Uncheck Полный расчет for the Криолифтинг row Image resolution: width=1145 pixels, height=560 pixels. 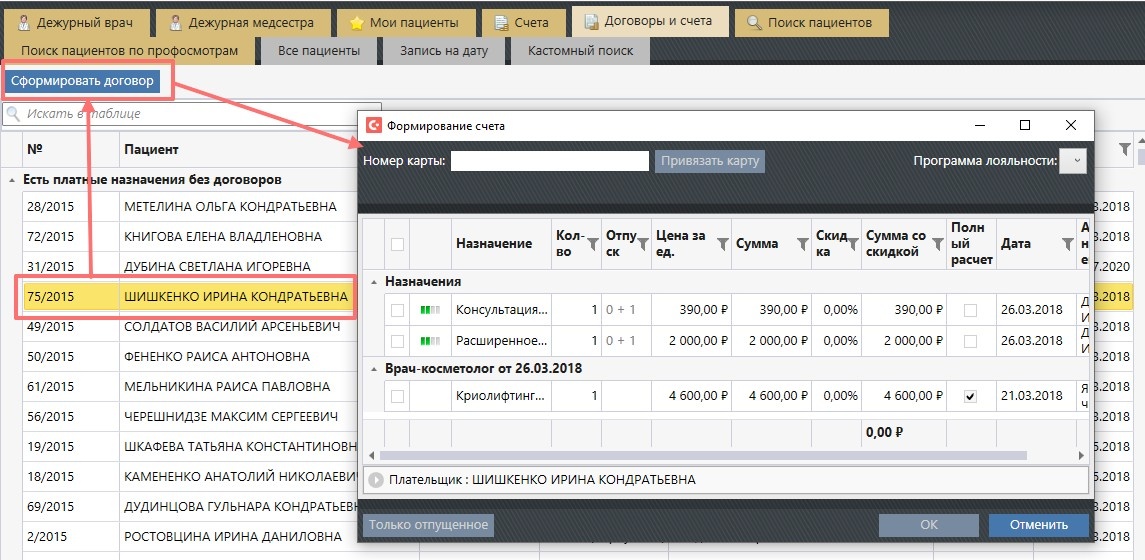(x=970, y=396)
